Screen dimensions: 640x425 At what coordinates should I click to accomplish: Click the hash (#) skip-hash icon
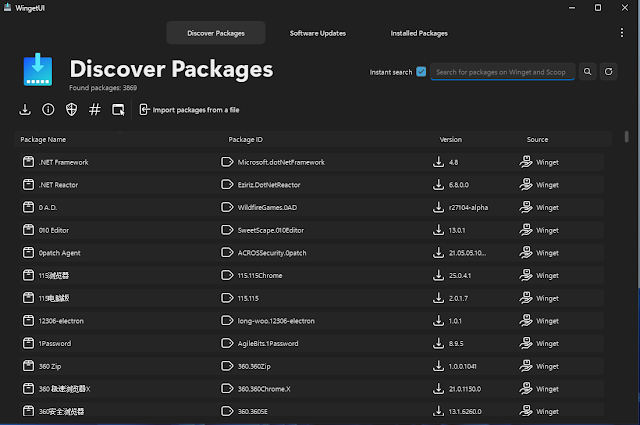[95, 110]
